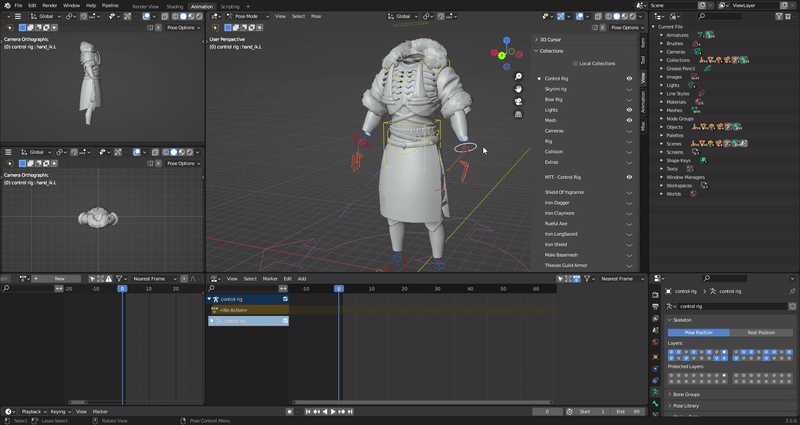This screenshot has height=425, width=800.
Task: Show the hidden Skyrim rig collection
Action: coord(629,89)
